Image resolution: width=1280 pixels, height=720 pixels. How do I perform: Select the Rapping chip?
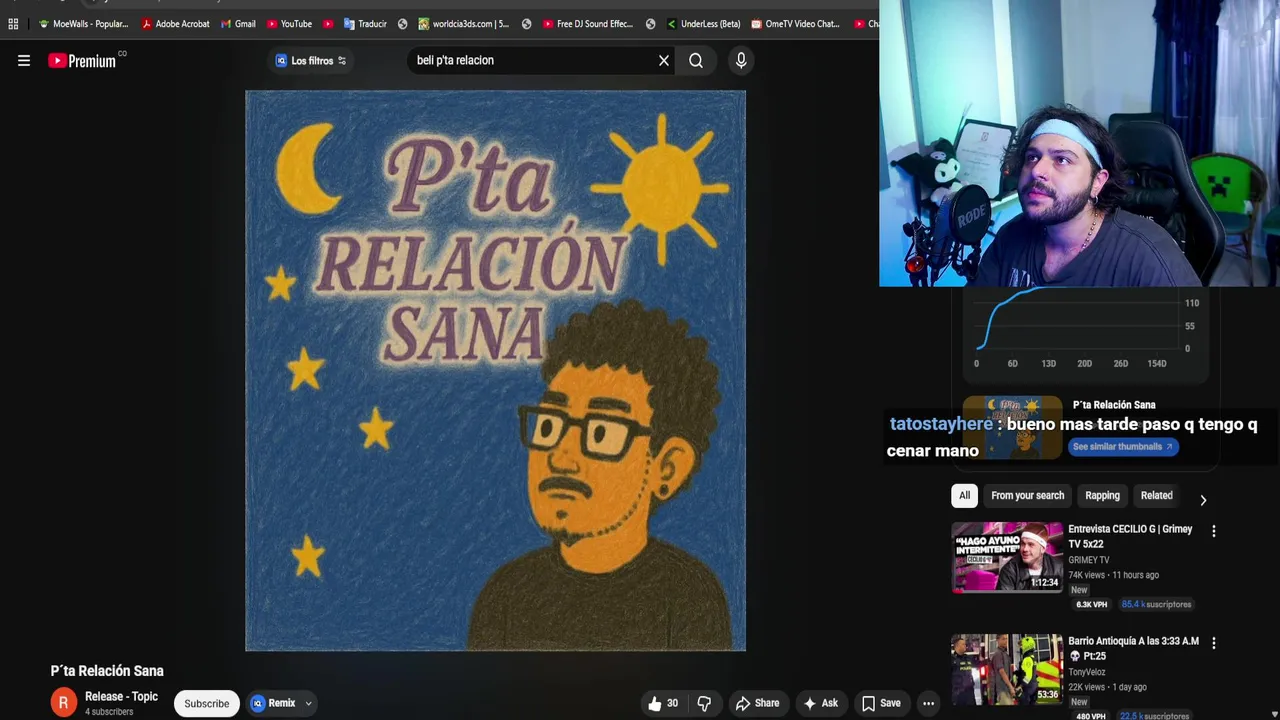(1102, 496)
